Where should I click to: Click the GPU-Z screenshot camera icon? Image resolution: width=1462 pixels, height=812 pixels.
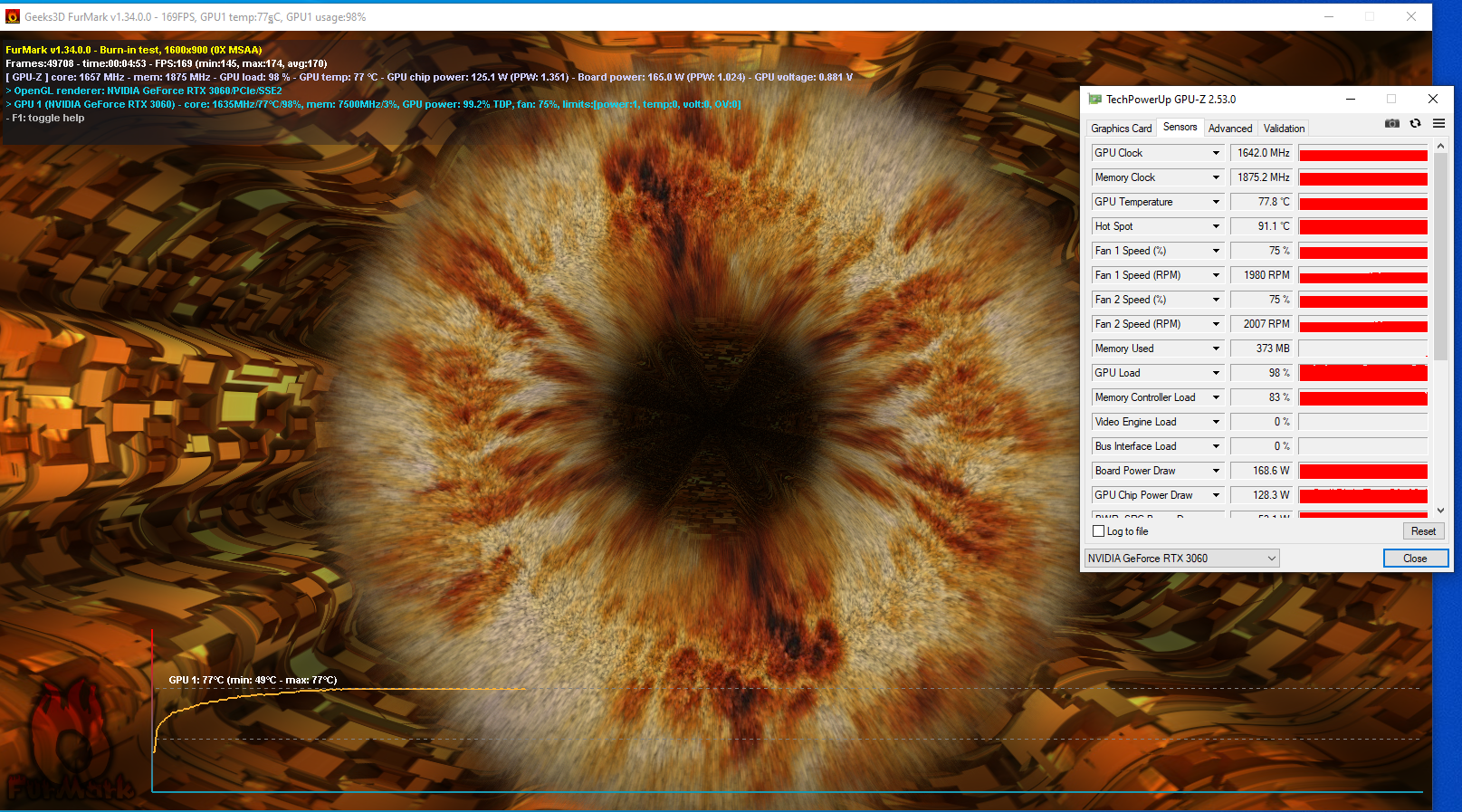(1392, 124)
